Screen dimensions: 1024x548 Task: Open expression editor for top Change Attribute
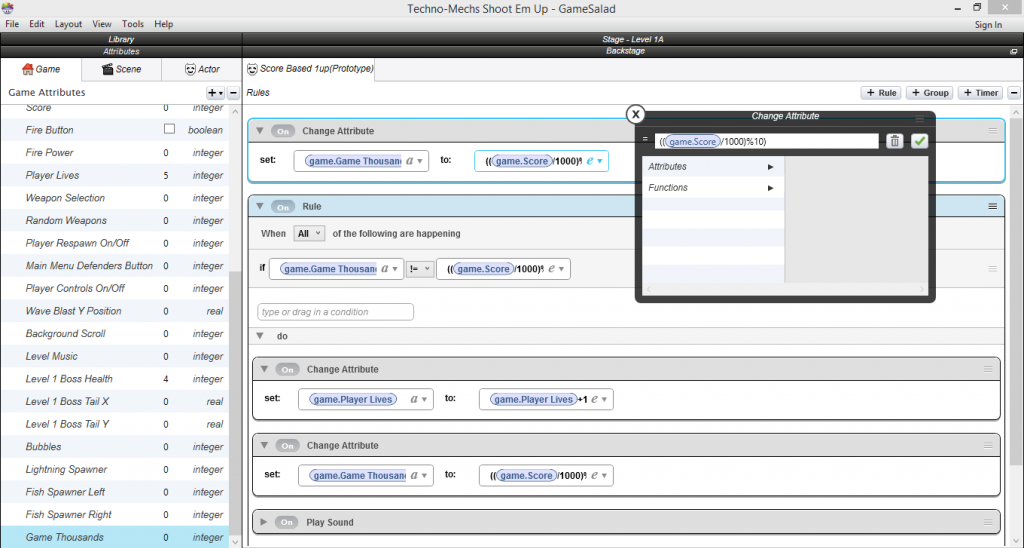tap(594, 161)
